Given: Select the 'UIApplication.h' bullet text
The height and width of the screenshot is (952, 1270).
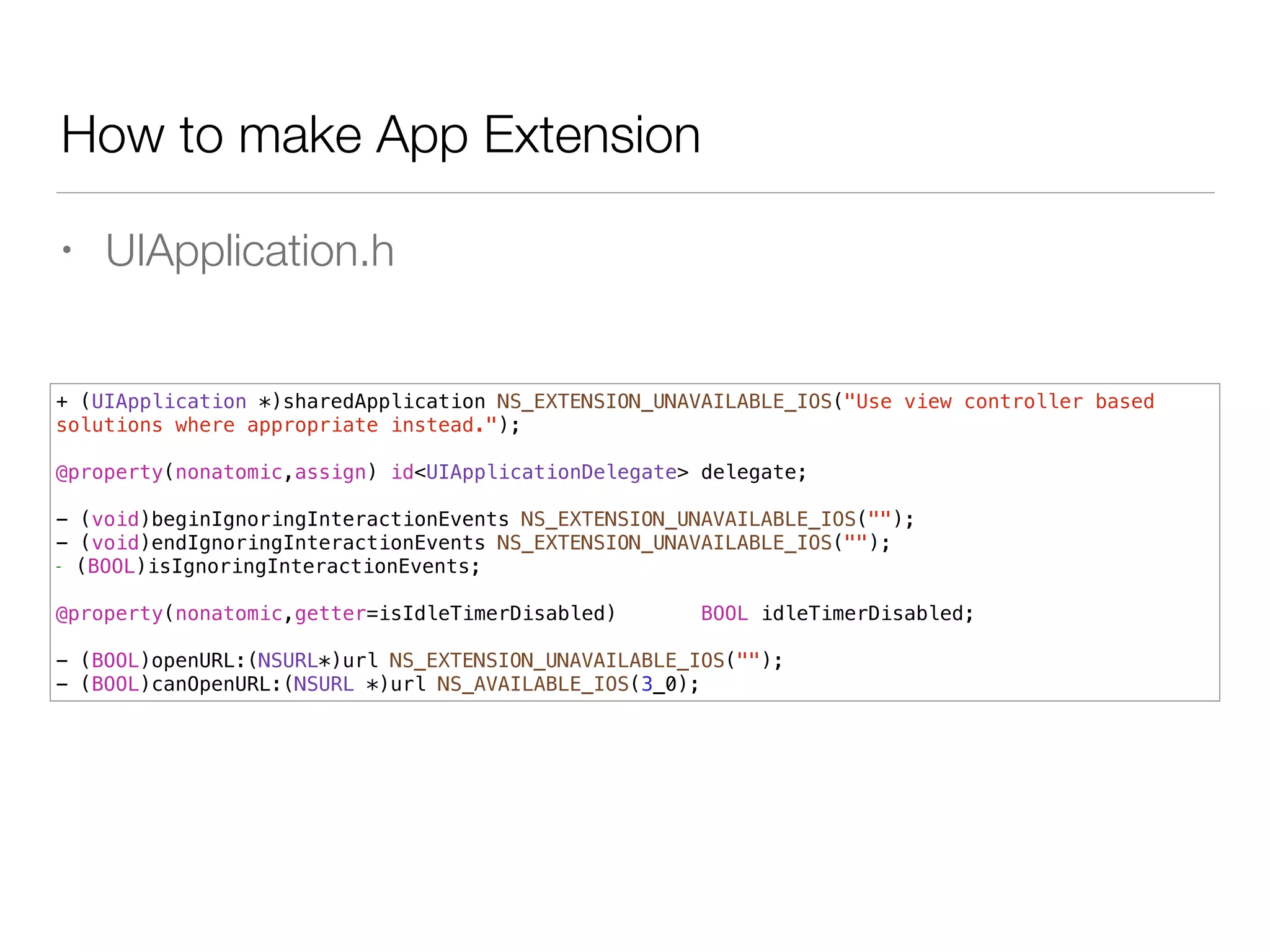Looking at the screenshot, I should [249, 252].
